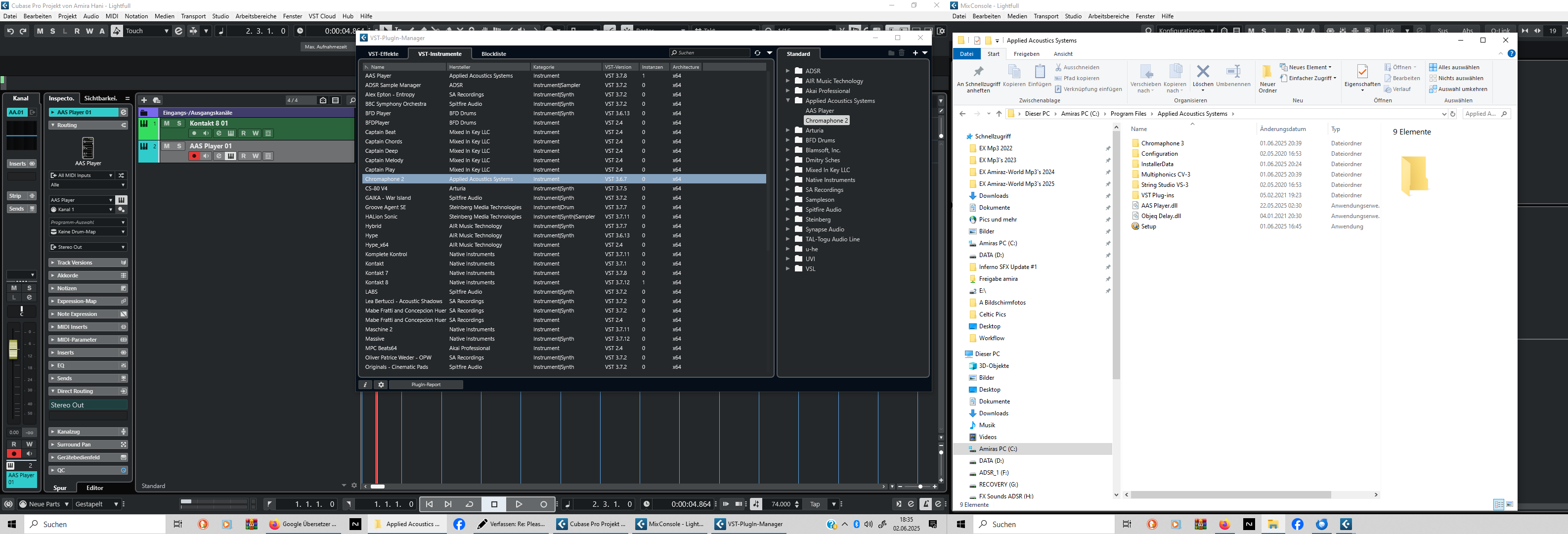Click Eigenschaften in Explorer ribbon
This screenshot has width=1568, height=534.
(1362, 78)
